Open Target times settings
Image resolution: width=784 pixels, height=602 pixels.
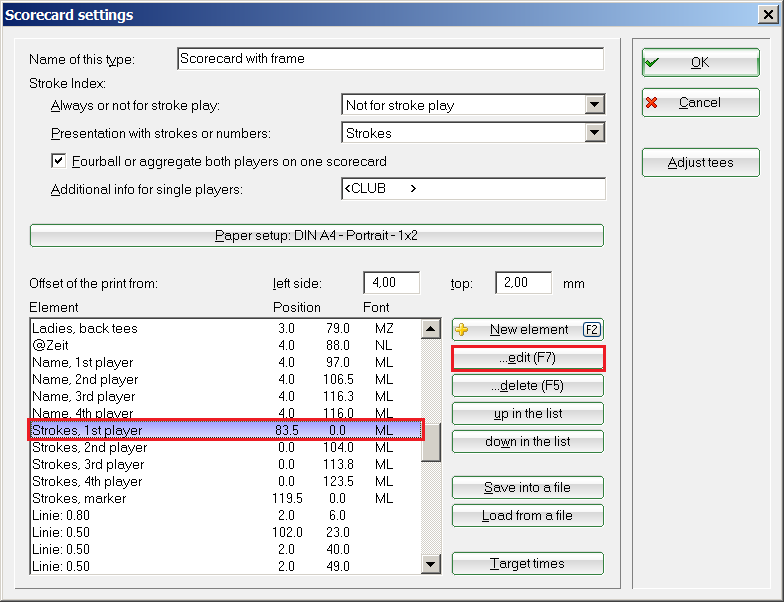(528, 564)
